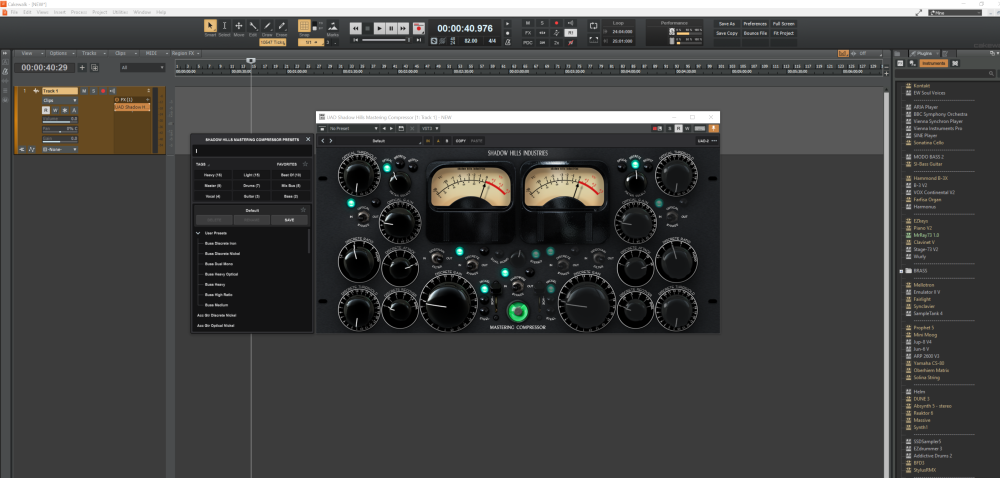Open the MIDI menu in track view
This screenshot has height=478, width=1000.
tap(153, 53)
